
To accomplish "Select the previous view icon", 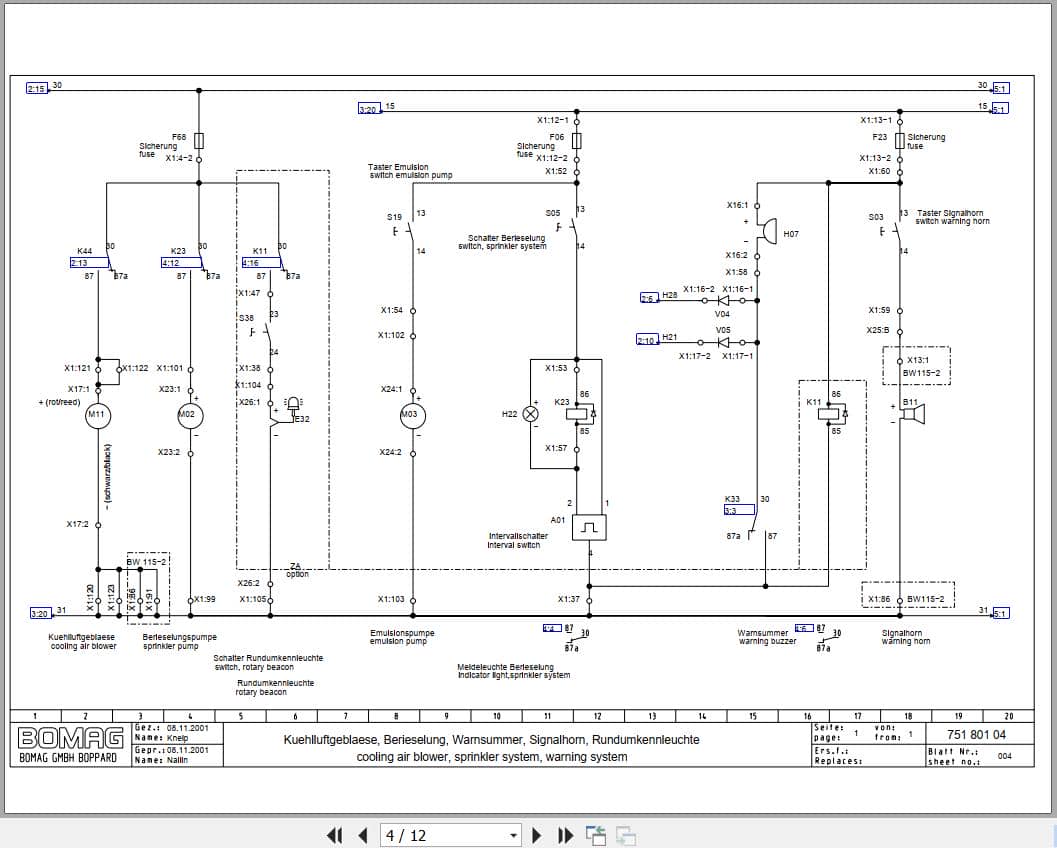I will pos(595,833).
